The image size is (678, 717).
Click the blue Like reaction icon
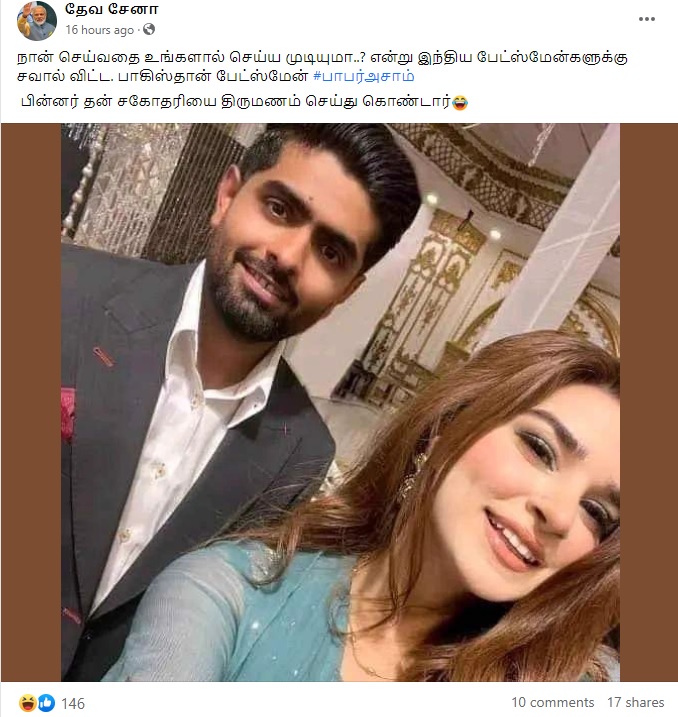pos(46,703)
